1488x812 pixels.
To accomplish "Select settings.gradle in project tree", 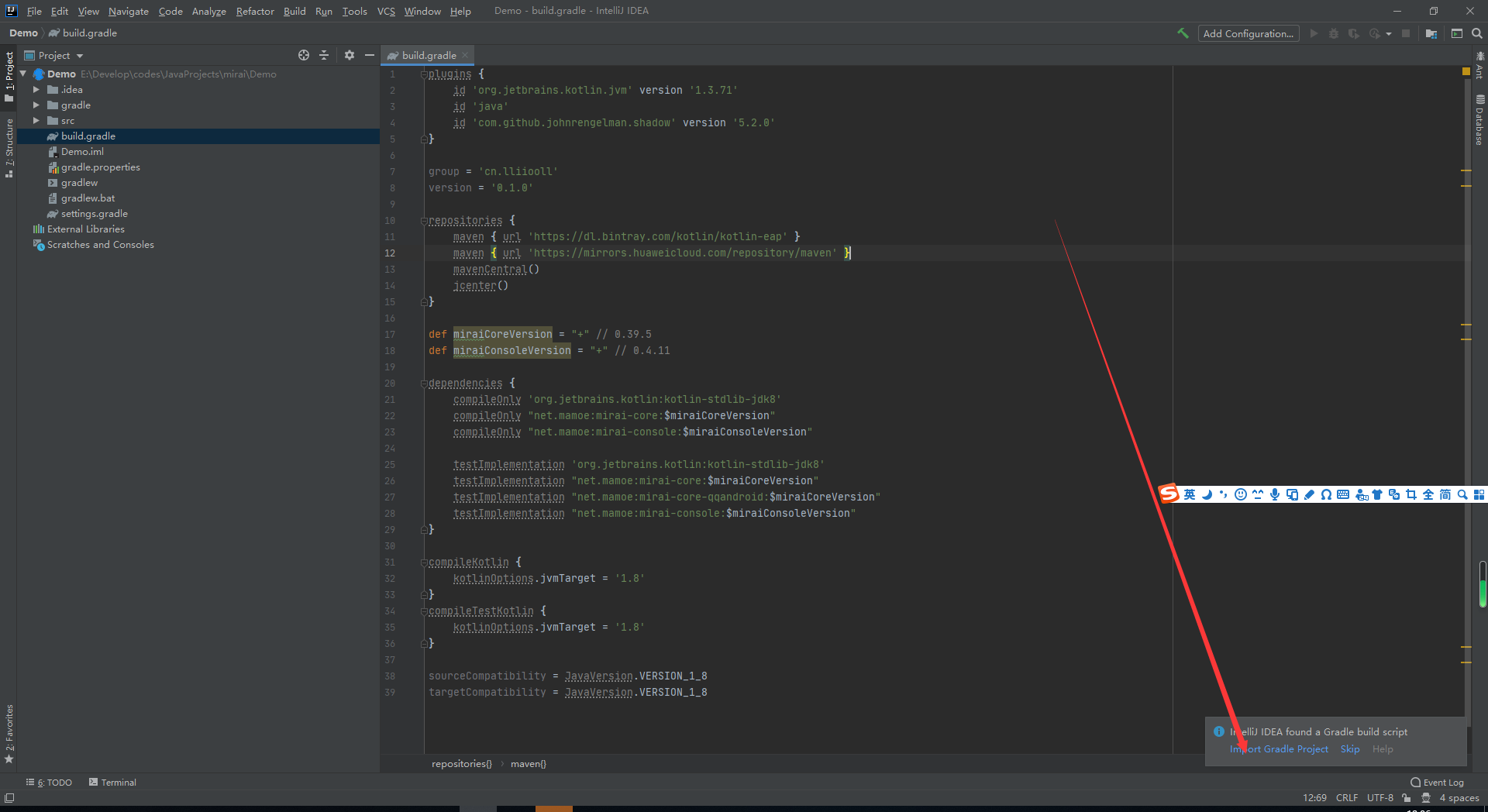I will click(95, 214).
